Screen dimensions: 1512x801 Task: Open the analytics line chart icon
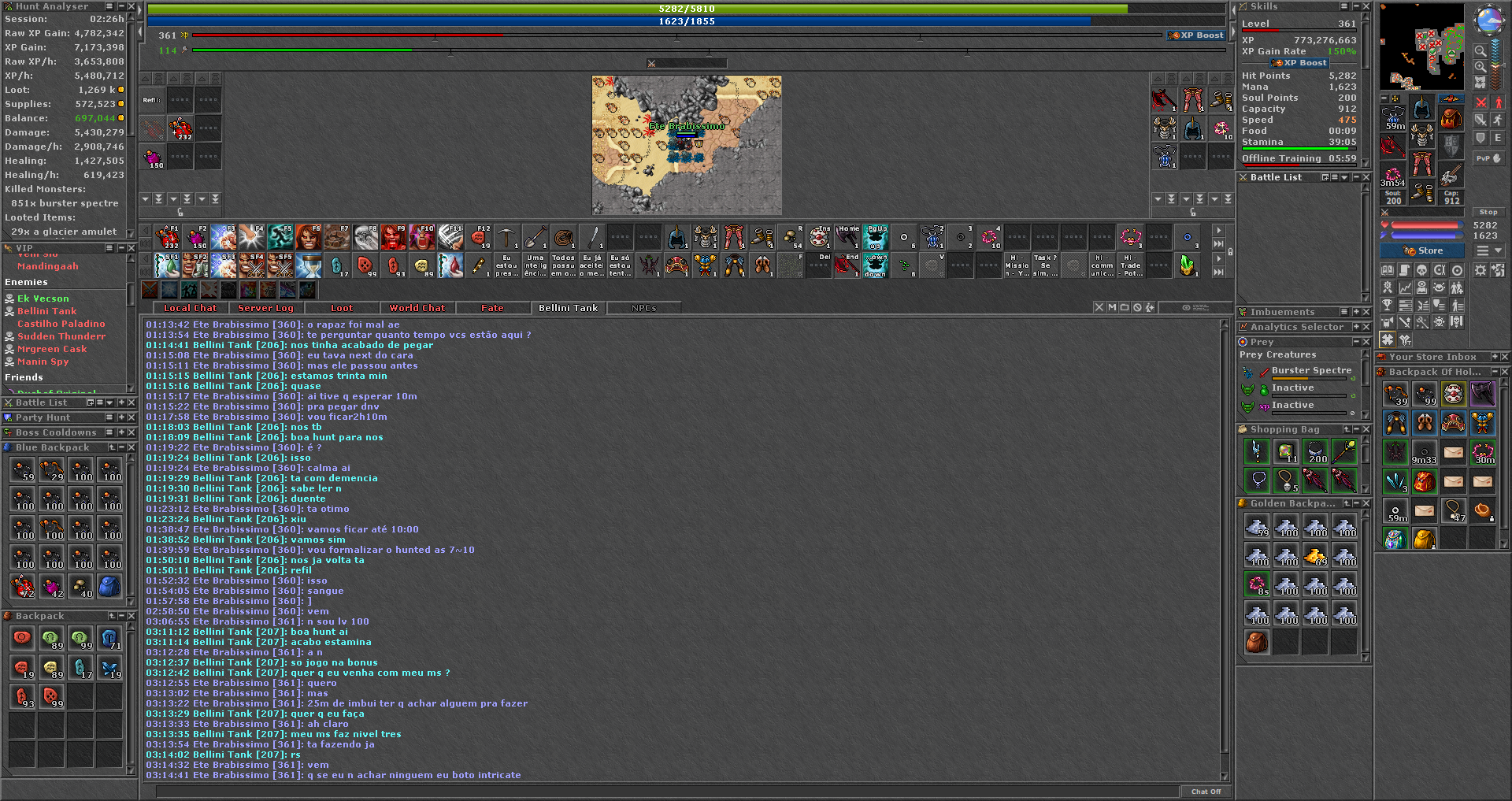tap(1404, 288)
